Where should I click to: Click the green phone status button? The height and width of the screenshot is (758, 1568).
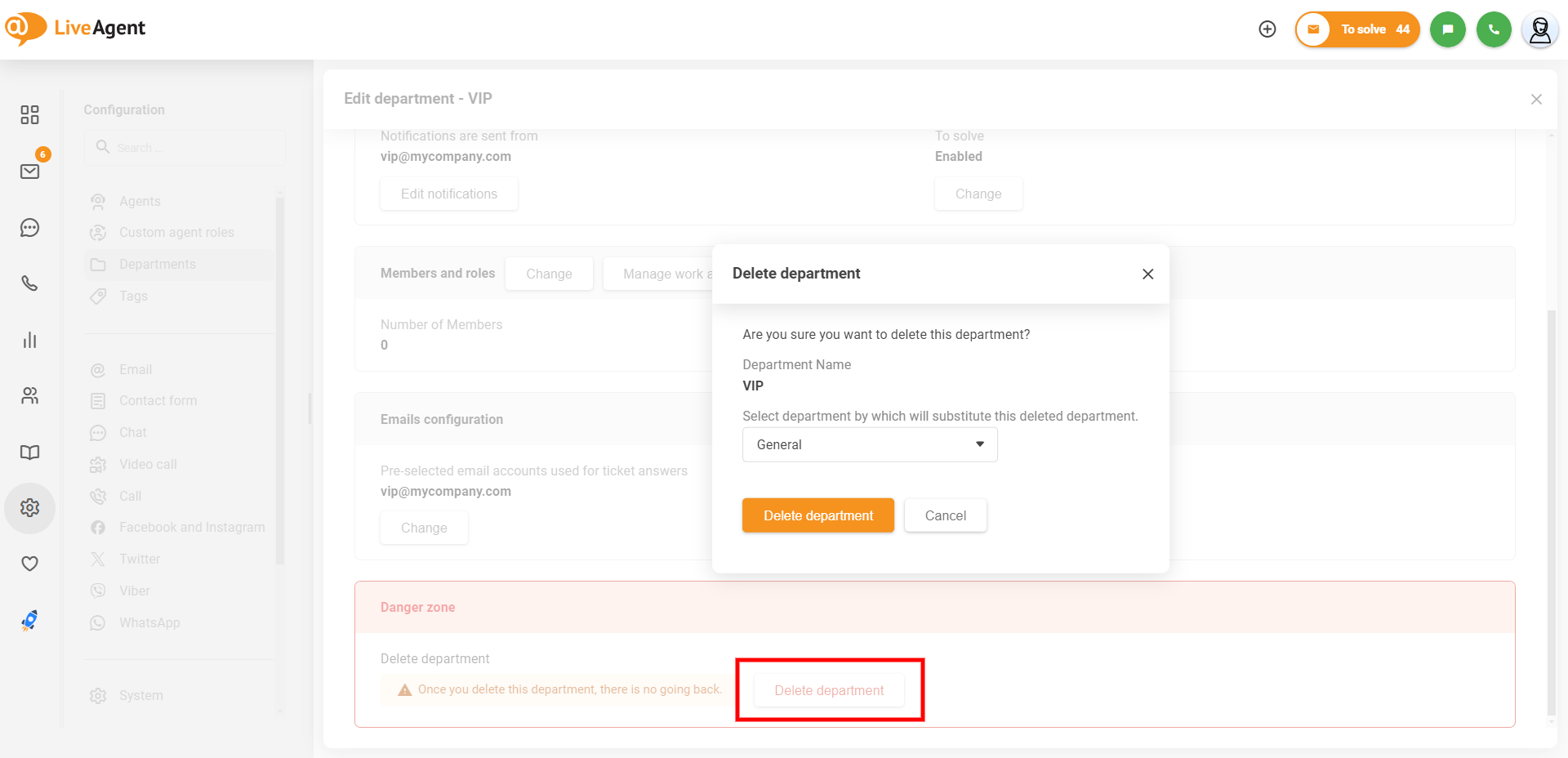pyautogui.click(x=1494, y=29)
